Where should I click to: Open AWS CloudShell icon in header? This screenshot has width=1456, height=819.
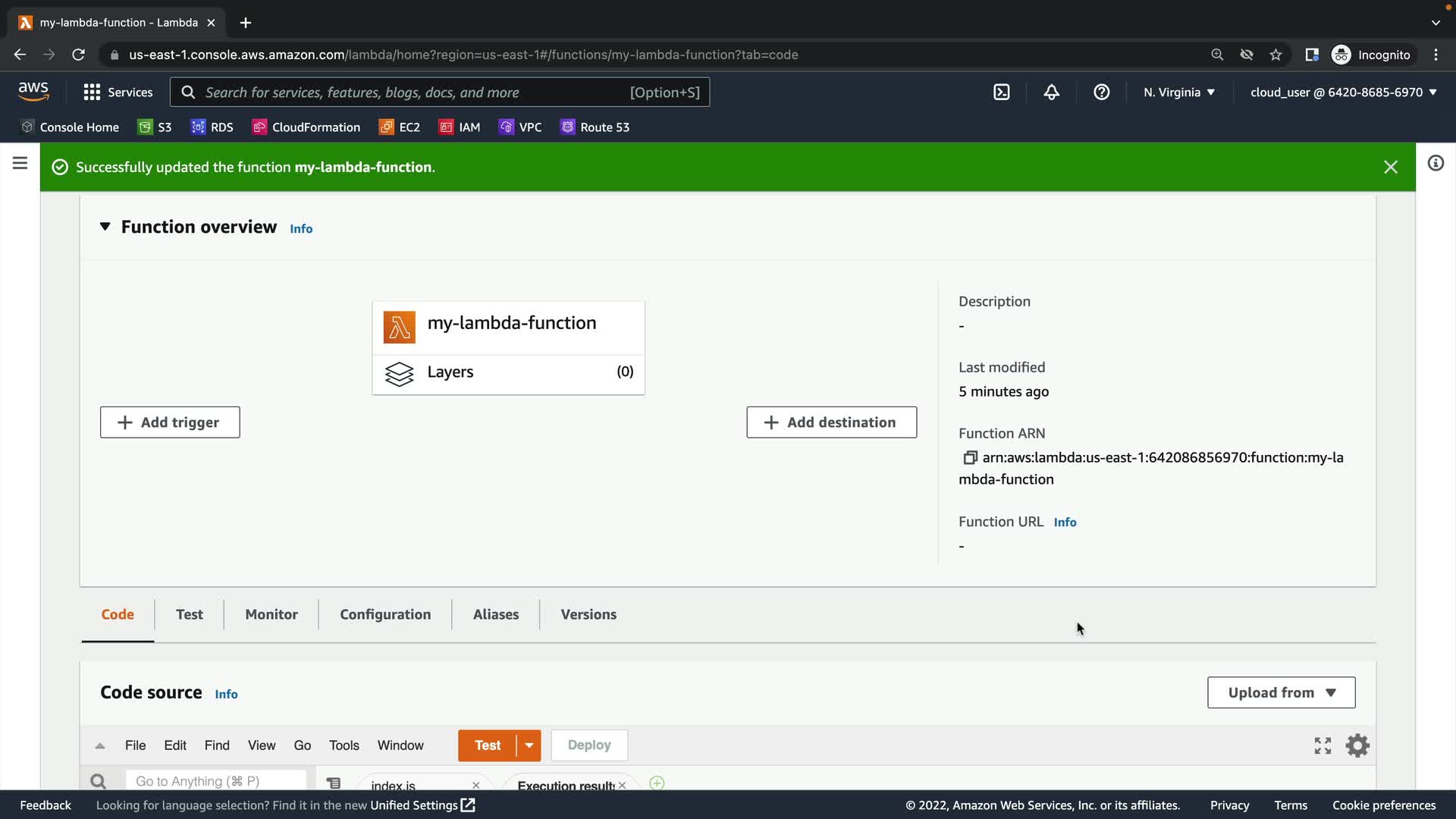pos(1001,93)
